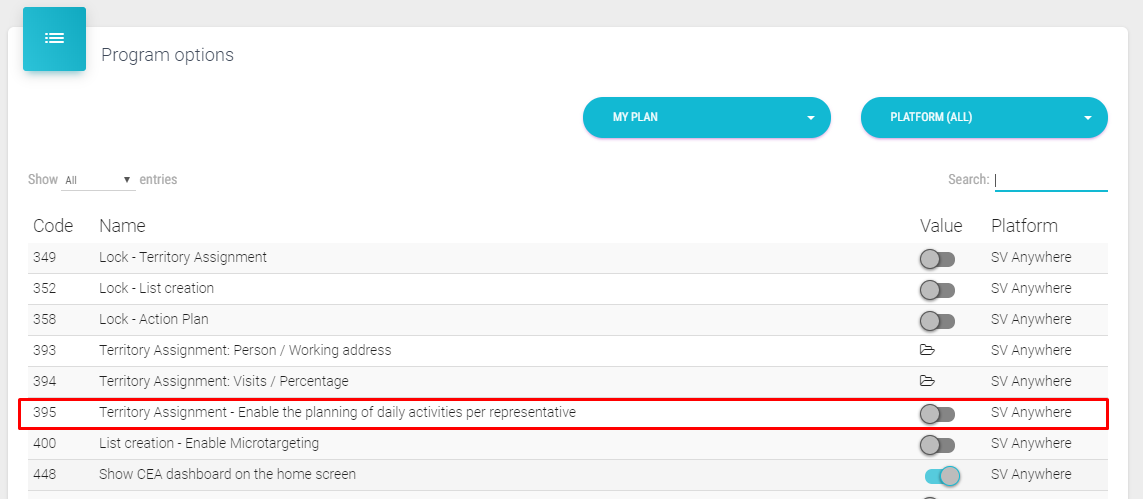Click Lock - Action Plan row name

click(153, 320)
